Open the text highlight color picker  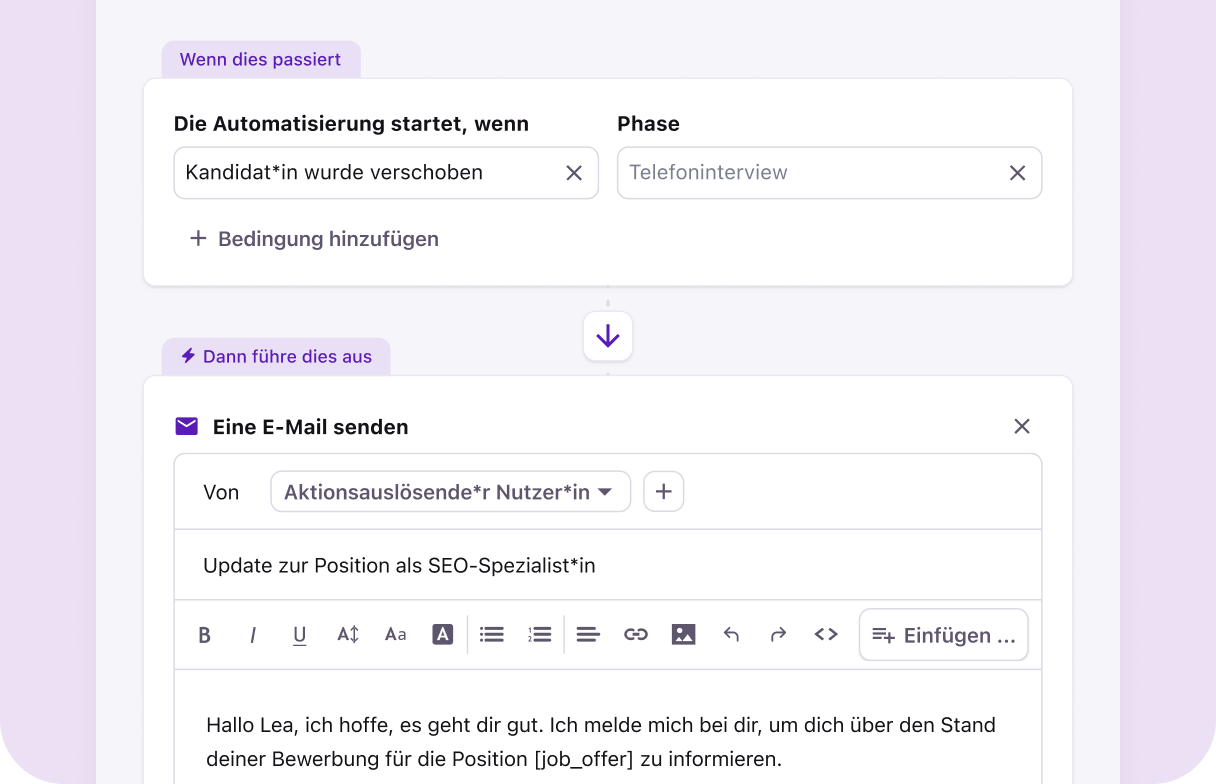(x=443, y=634)
